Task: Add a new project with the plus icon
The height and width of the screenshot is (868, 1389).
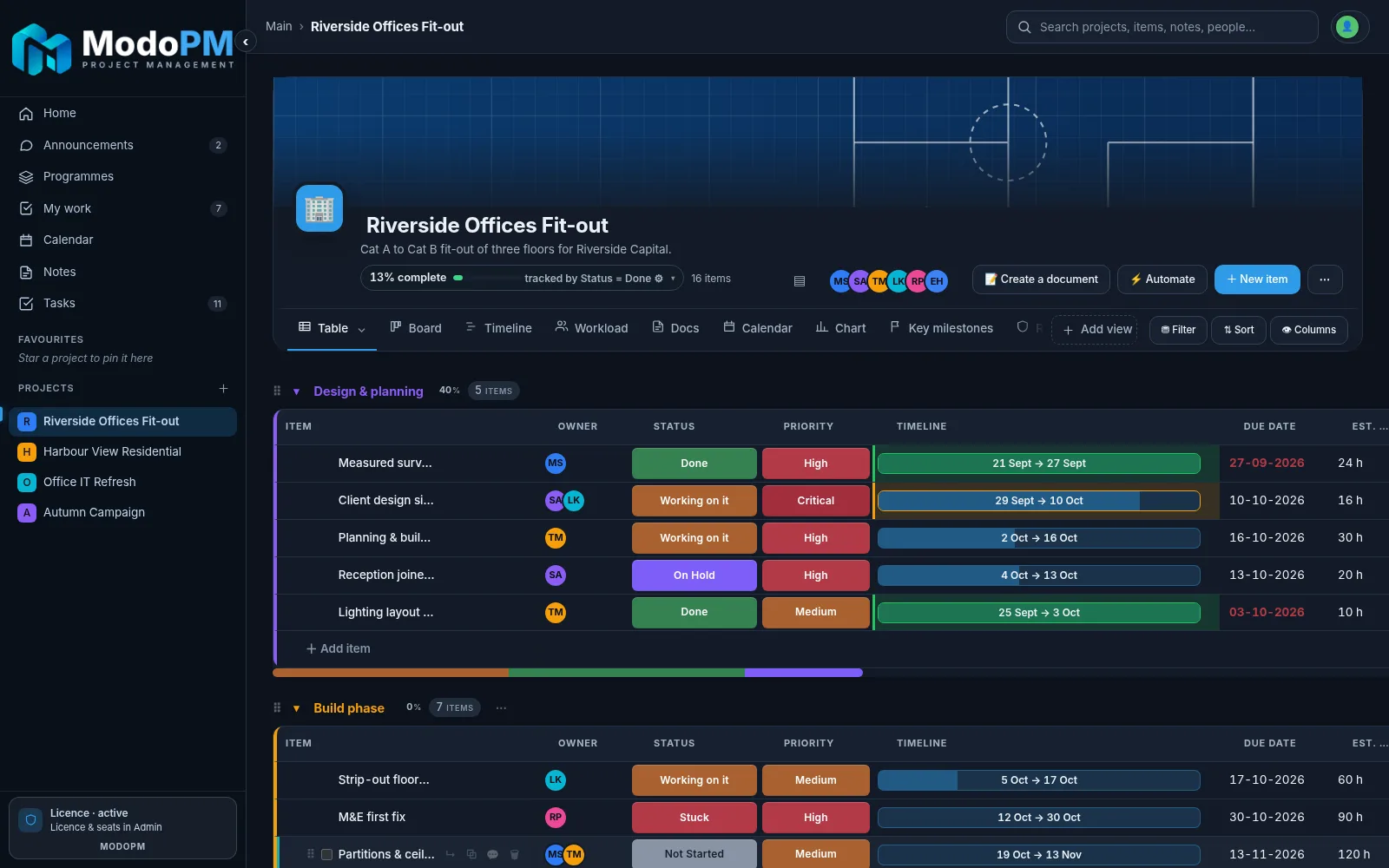Action: click(223, 388)
